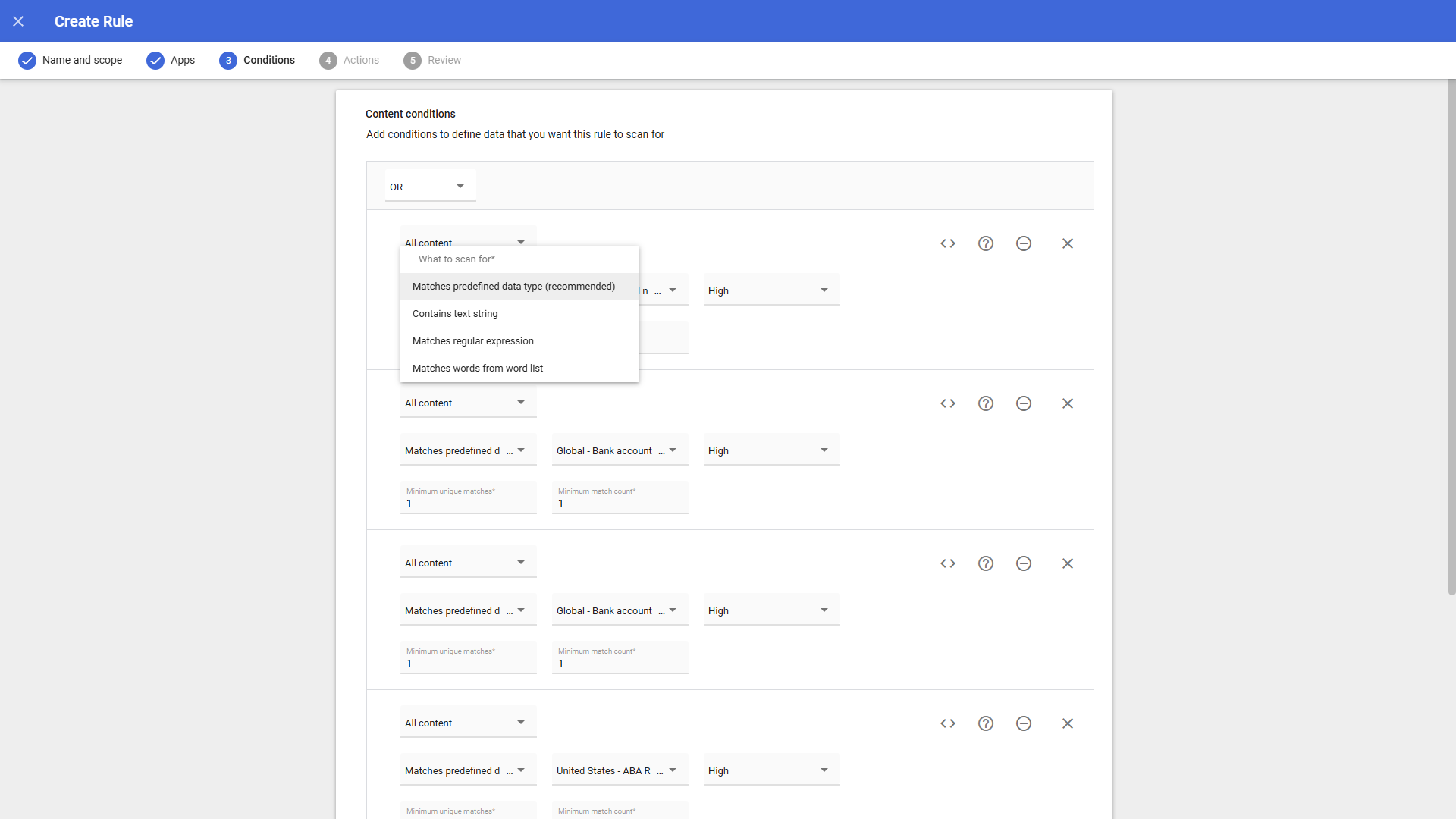Viewport: 1456px width, 819px height.
Task: Click the Apps step checkmark
Action: click(x=156, y=60)
